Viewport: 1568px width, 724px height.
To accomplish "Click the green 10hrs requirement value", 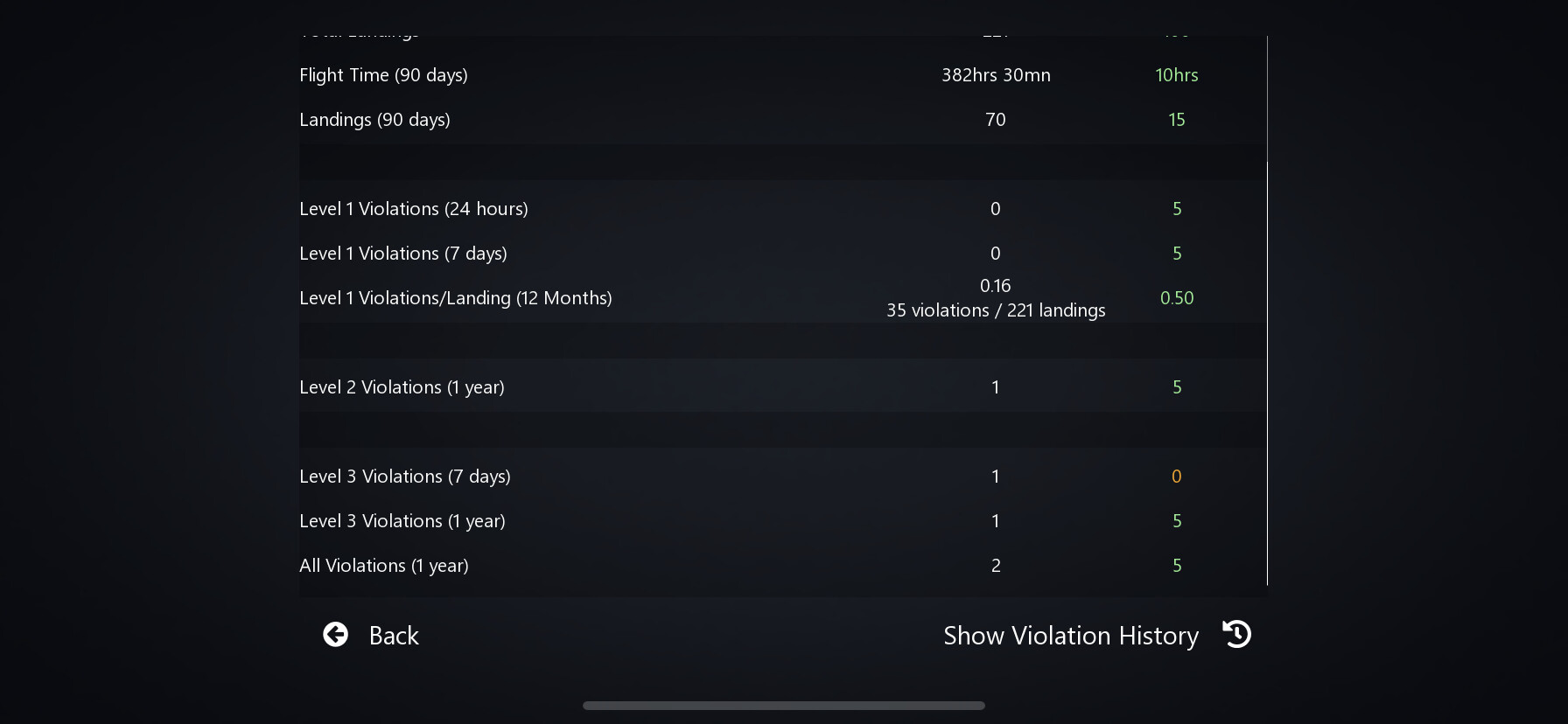I will (1176, 75).
